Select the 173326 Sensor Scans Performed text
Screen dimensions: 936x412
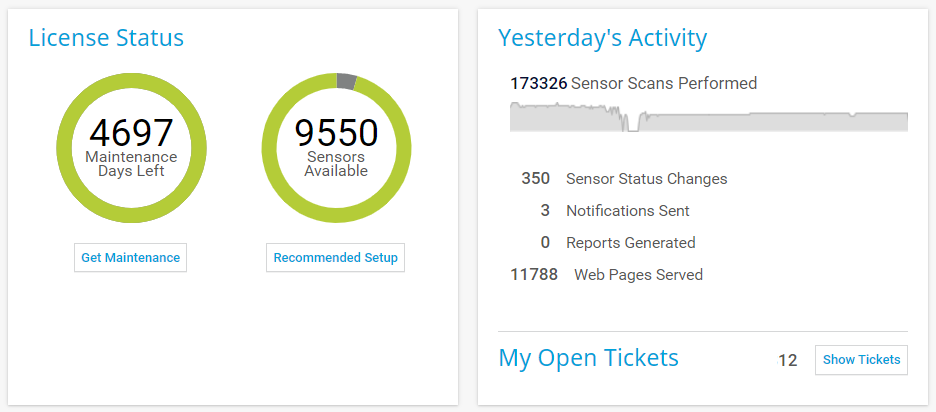click(x=633, y=84)
